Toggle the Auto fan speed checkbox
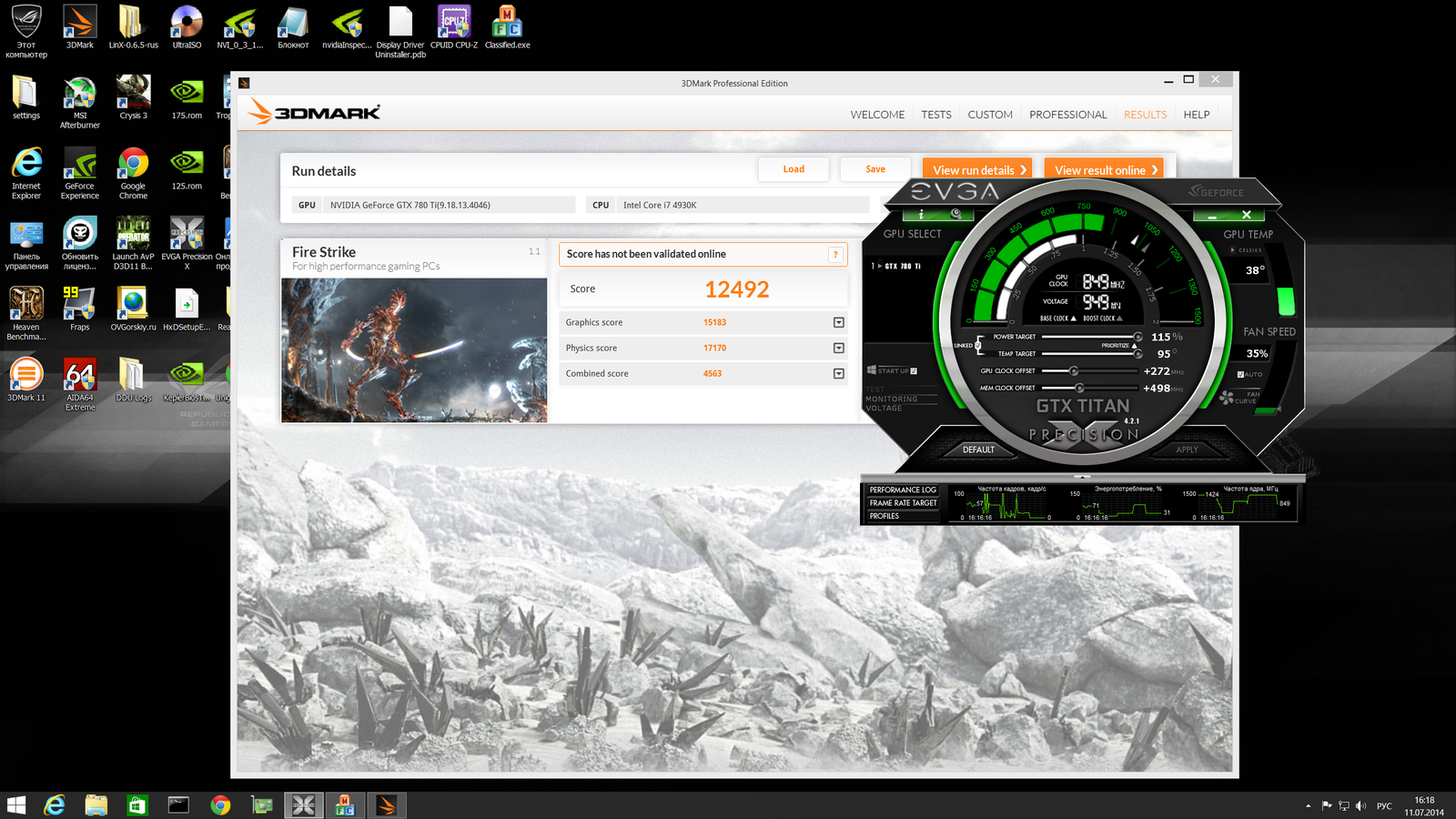The height and width of the screenshot is (819, 1456). [x=1240, y=375]
